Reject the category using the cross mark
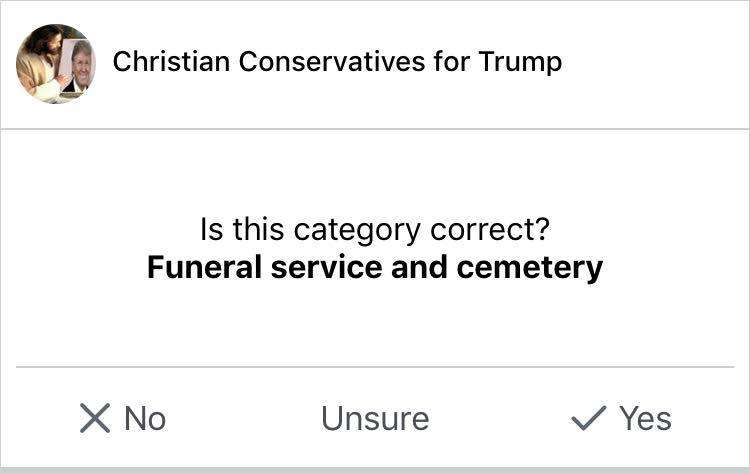The width and height of the screenshot is (750, 474). (94, 418)
